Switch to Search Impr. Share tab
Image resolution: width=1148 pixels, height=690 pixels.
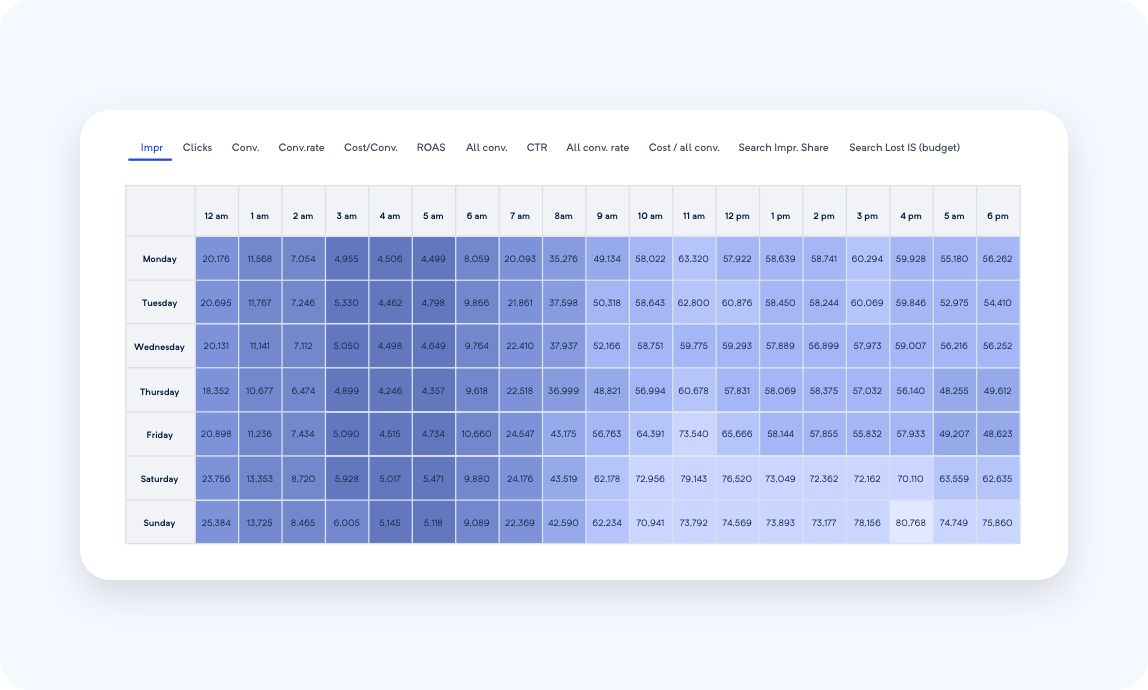click(x=782, y=147)
